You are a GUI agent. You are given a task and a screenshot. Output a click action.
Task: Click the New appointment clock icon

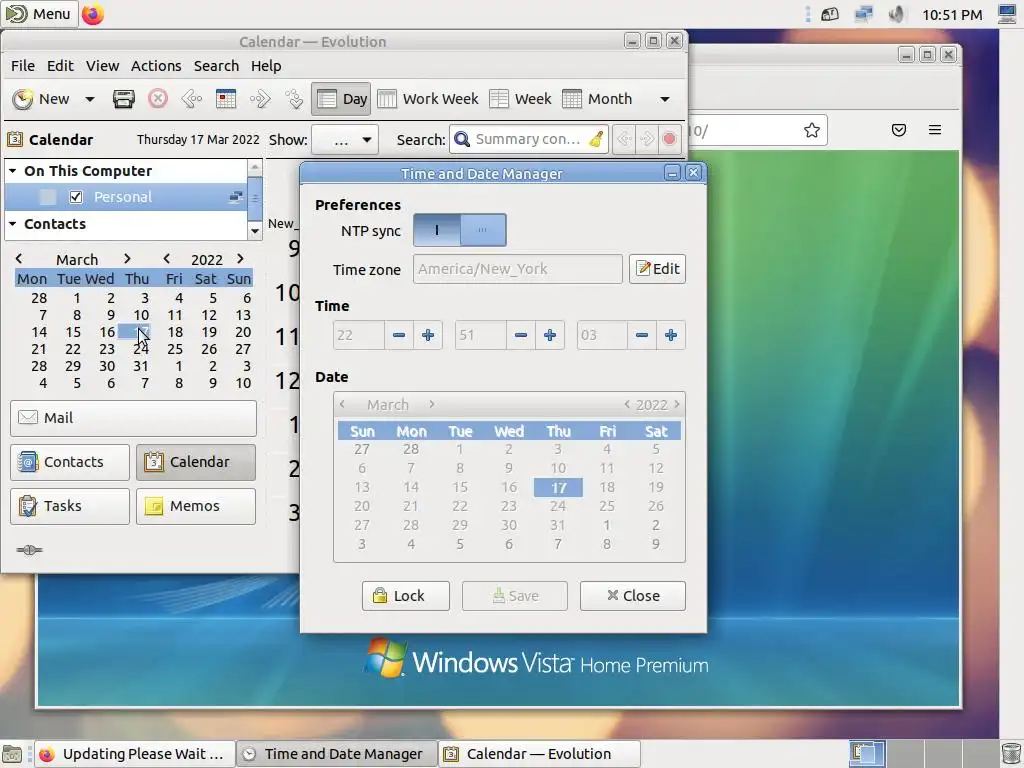(x=23, y=99)
